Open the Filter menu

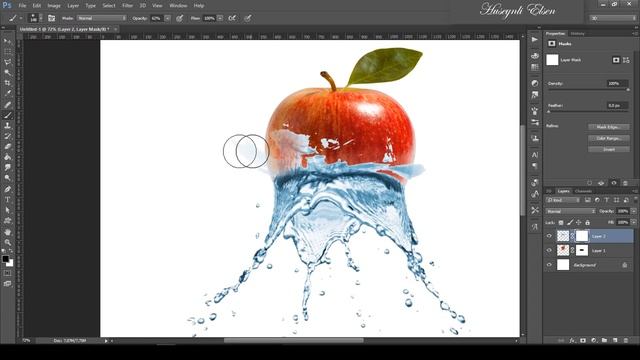coord(127,6)
